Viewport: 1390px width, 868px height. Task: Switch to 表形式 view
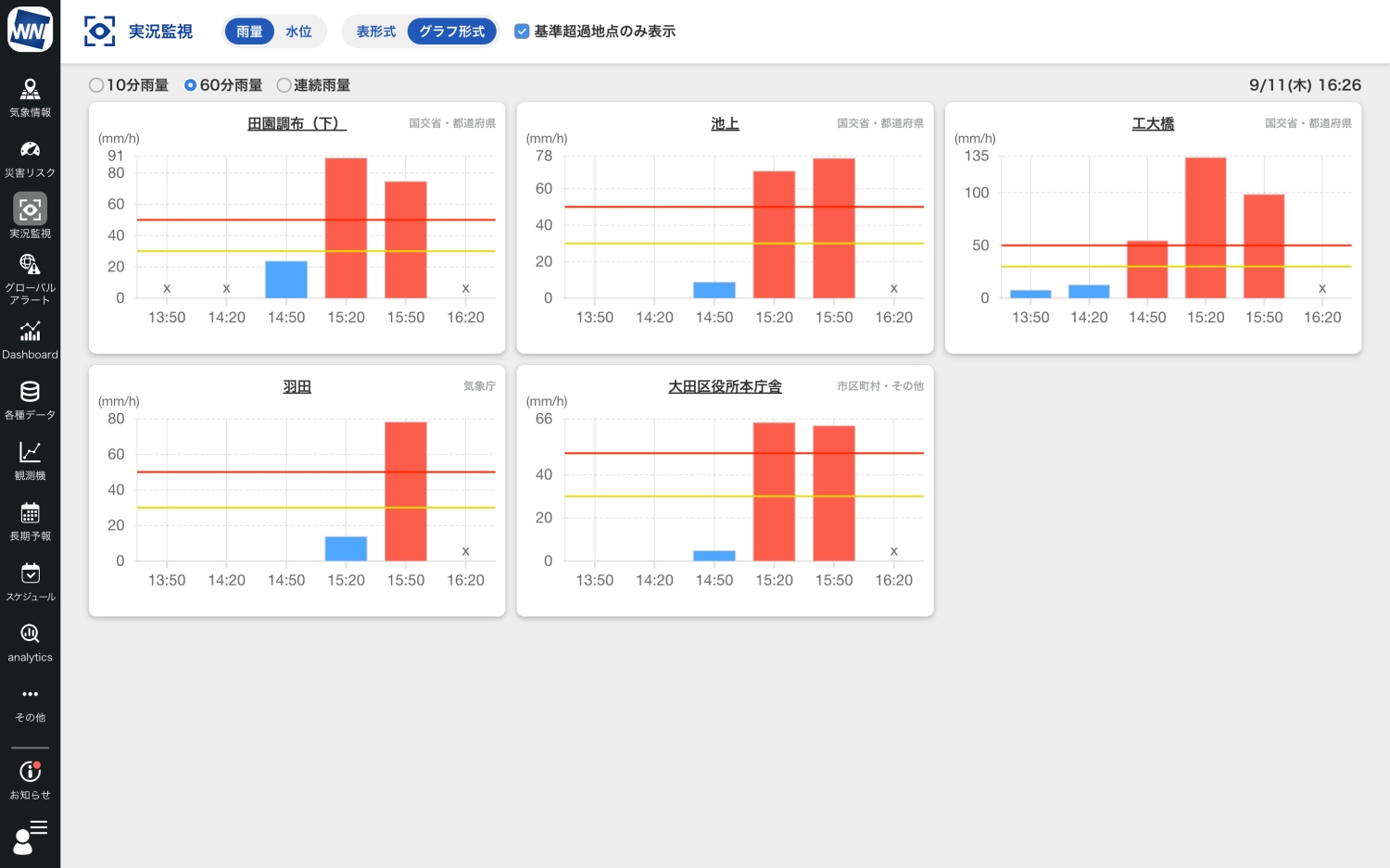pyautogui.click(x=375, y=31)
